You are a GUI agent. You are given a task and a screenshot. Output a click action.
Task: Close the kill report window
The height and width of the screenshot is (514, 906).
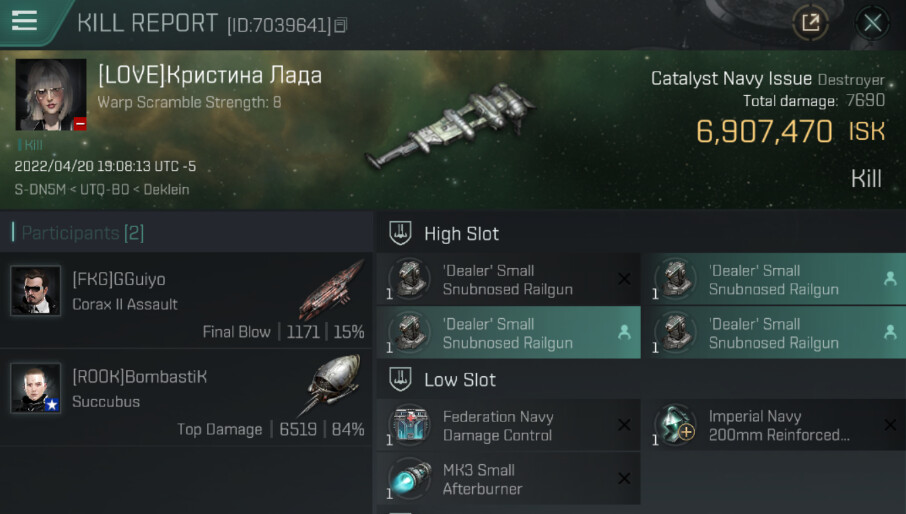872,22
